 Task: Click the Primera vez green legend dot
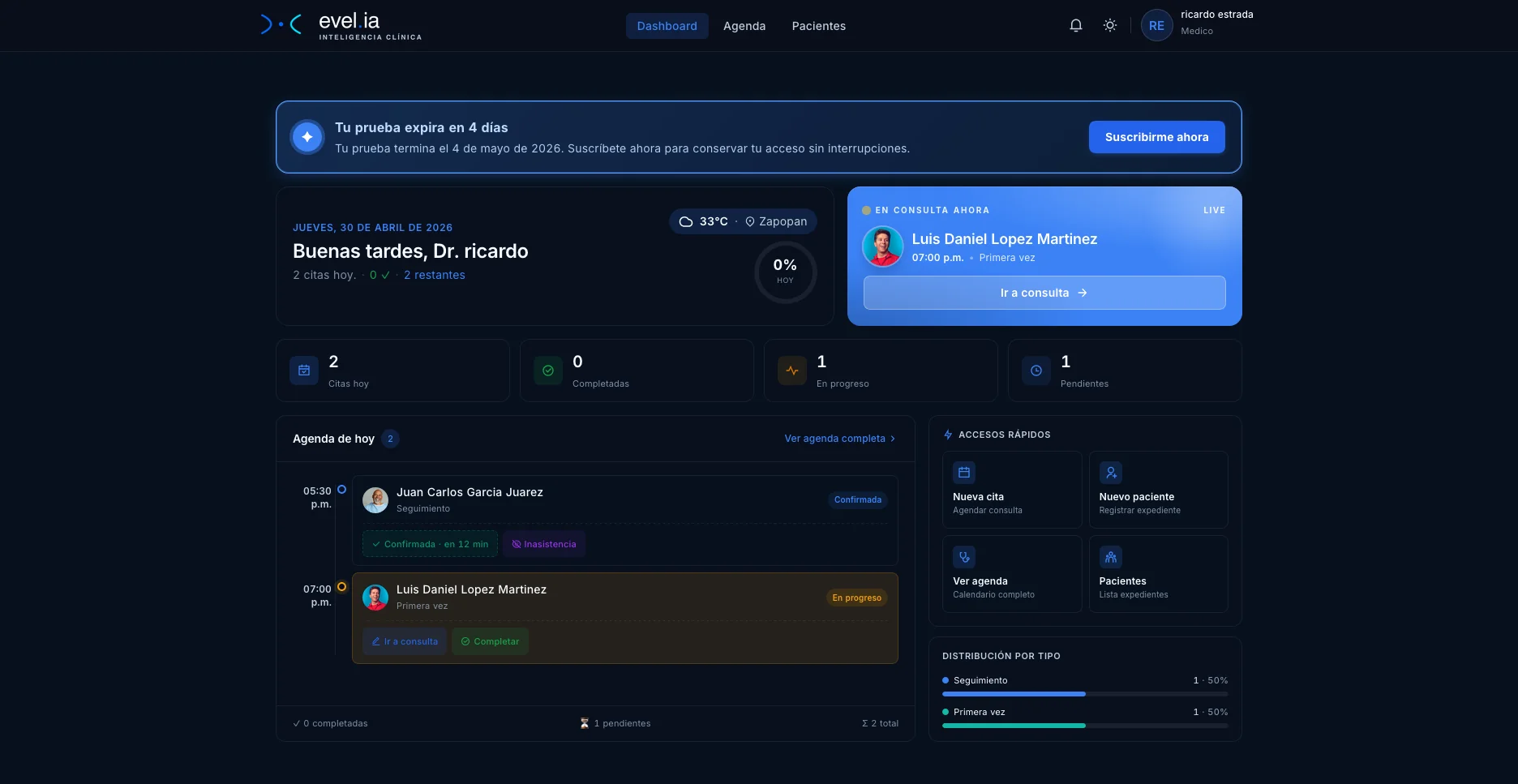pyautogui.click(x=946, y=712)
